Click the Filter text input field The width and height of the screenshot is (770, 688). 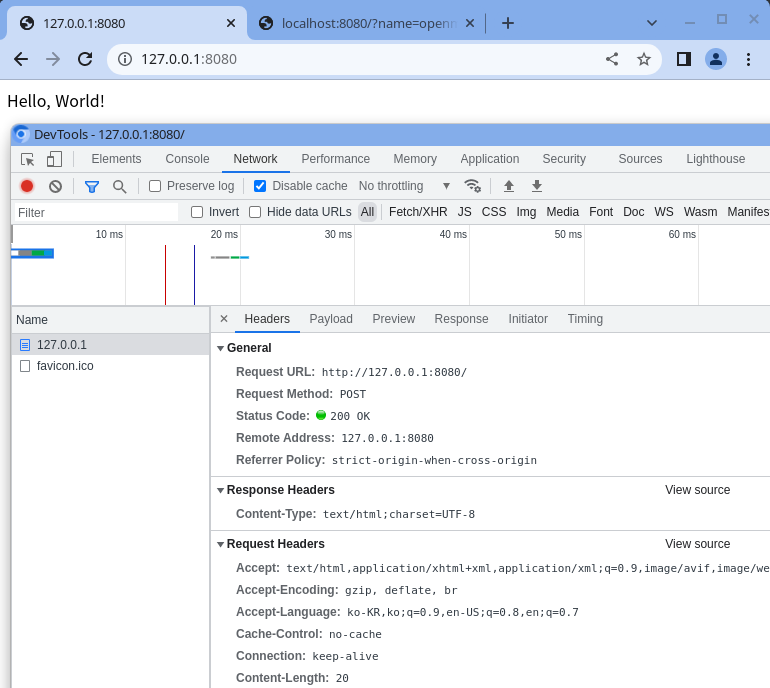pyautogui.click(x=96, y=212)
